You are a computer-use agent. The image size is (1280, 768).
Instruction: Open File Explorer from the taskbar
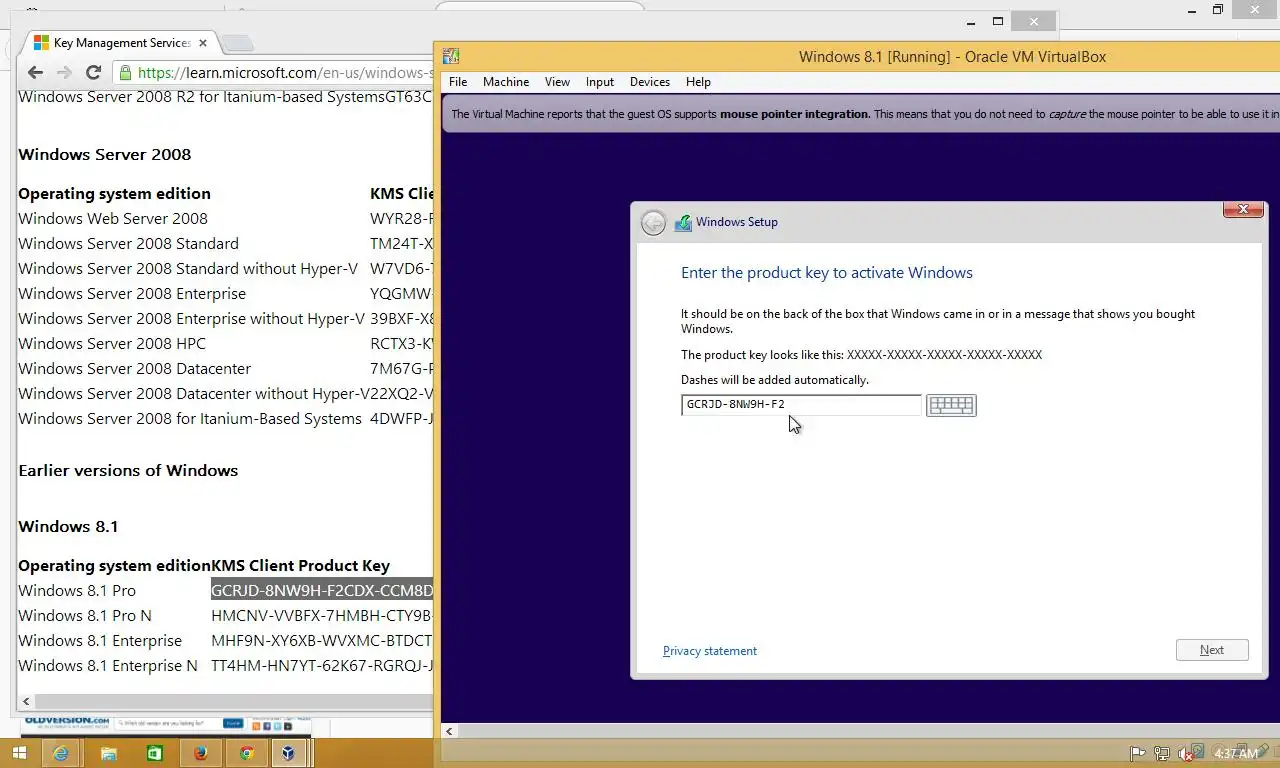(108, 753)
